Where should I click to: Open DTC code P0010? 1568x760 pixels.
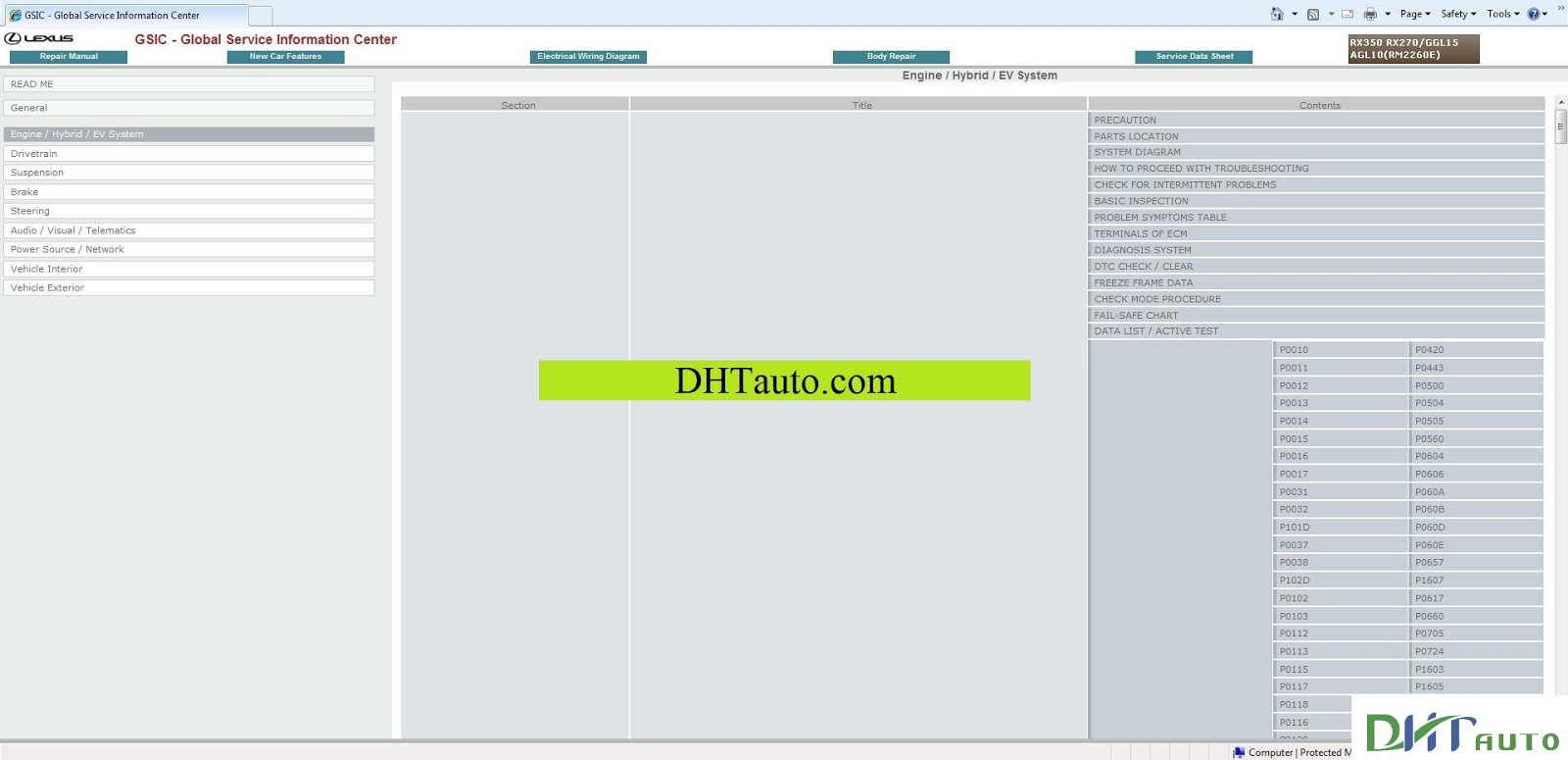tap(1340, 350)
